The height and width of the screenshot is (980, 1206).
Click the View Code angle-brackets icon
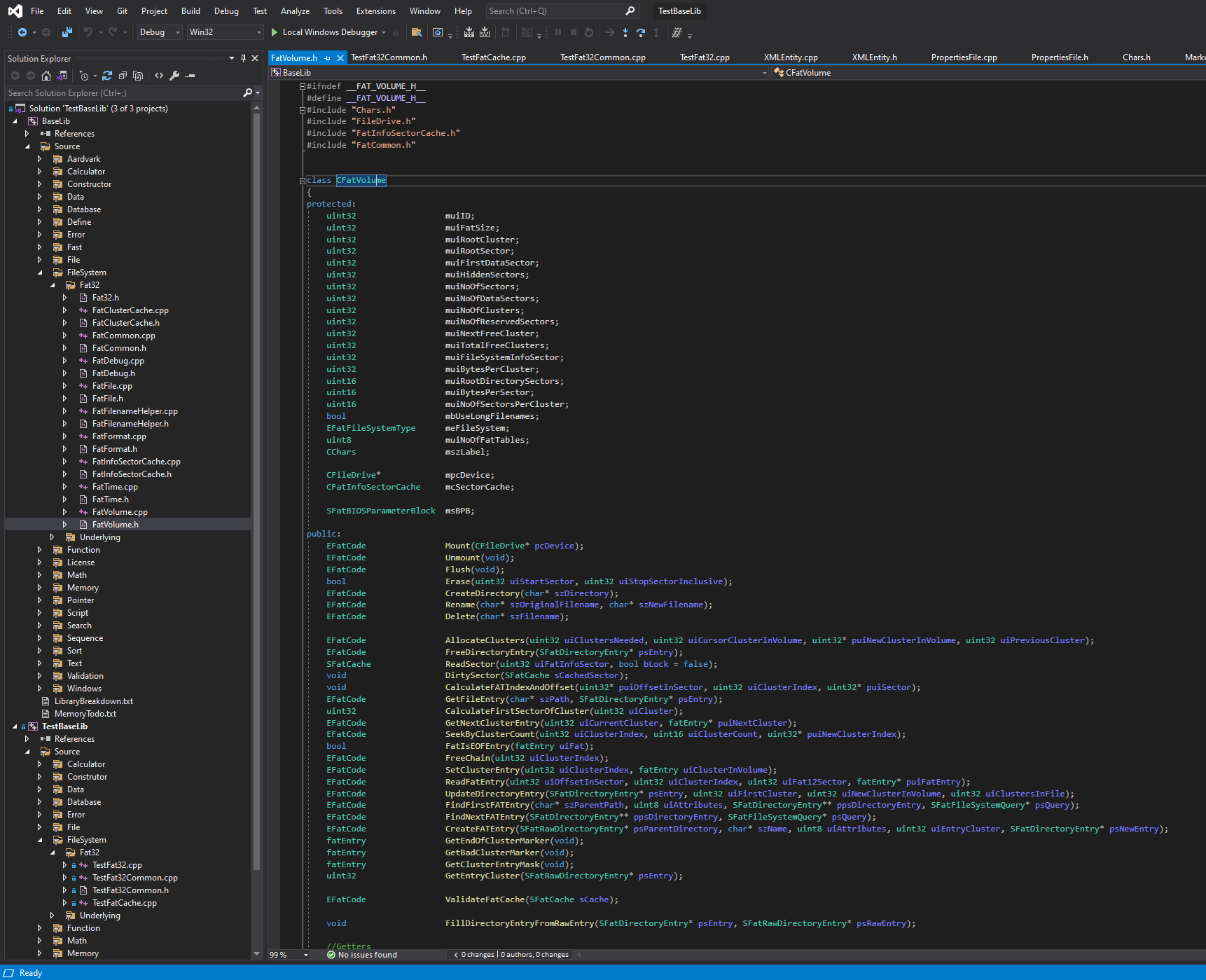pyautogui.click(x=159, y=76)
